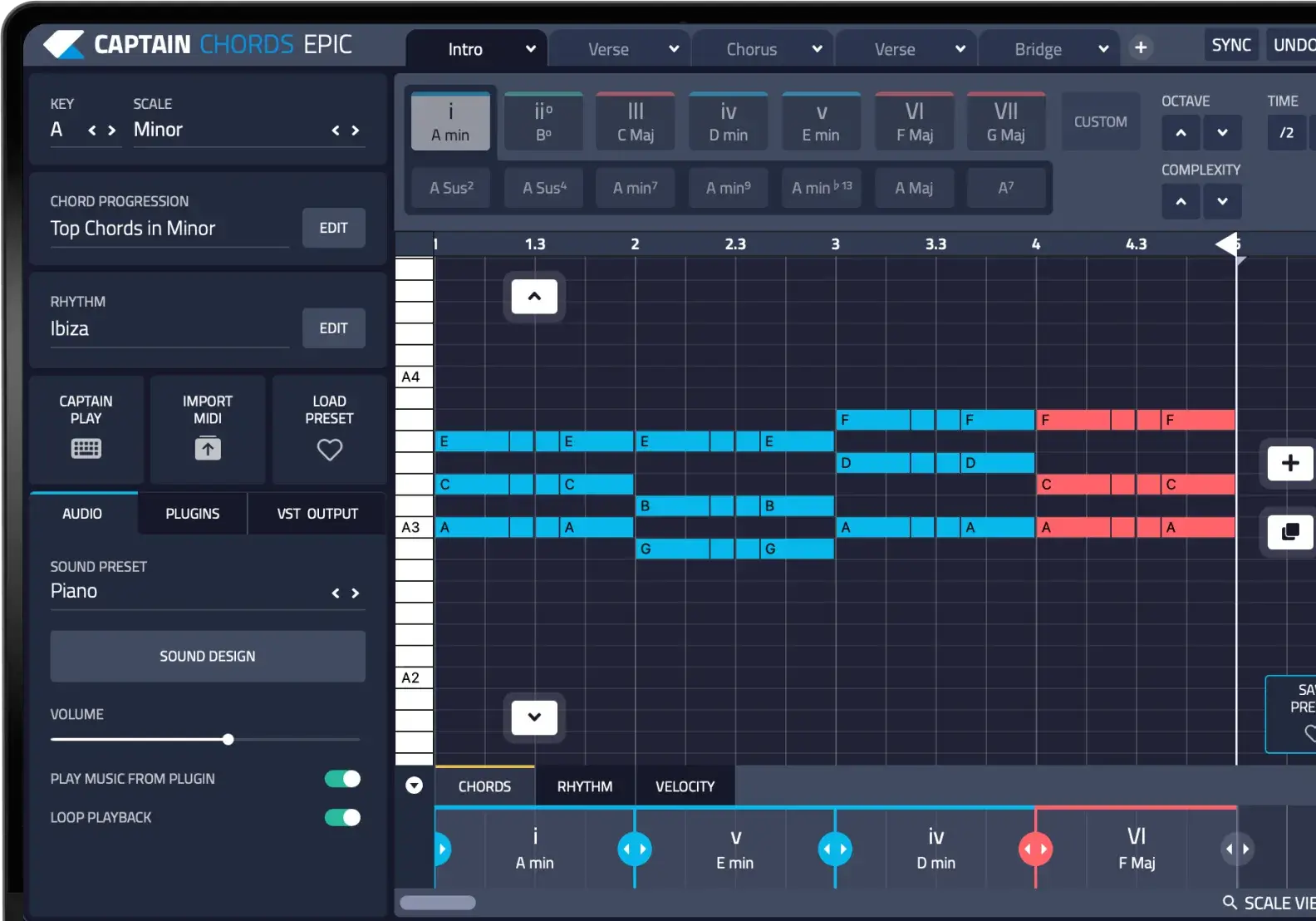
Task: Click resize handle between A min and E min
Action: [x=635, y=849]
